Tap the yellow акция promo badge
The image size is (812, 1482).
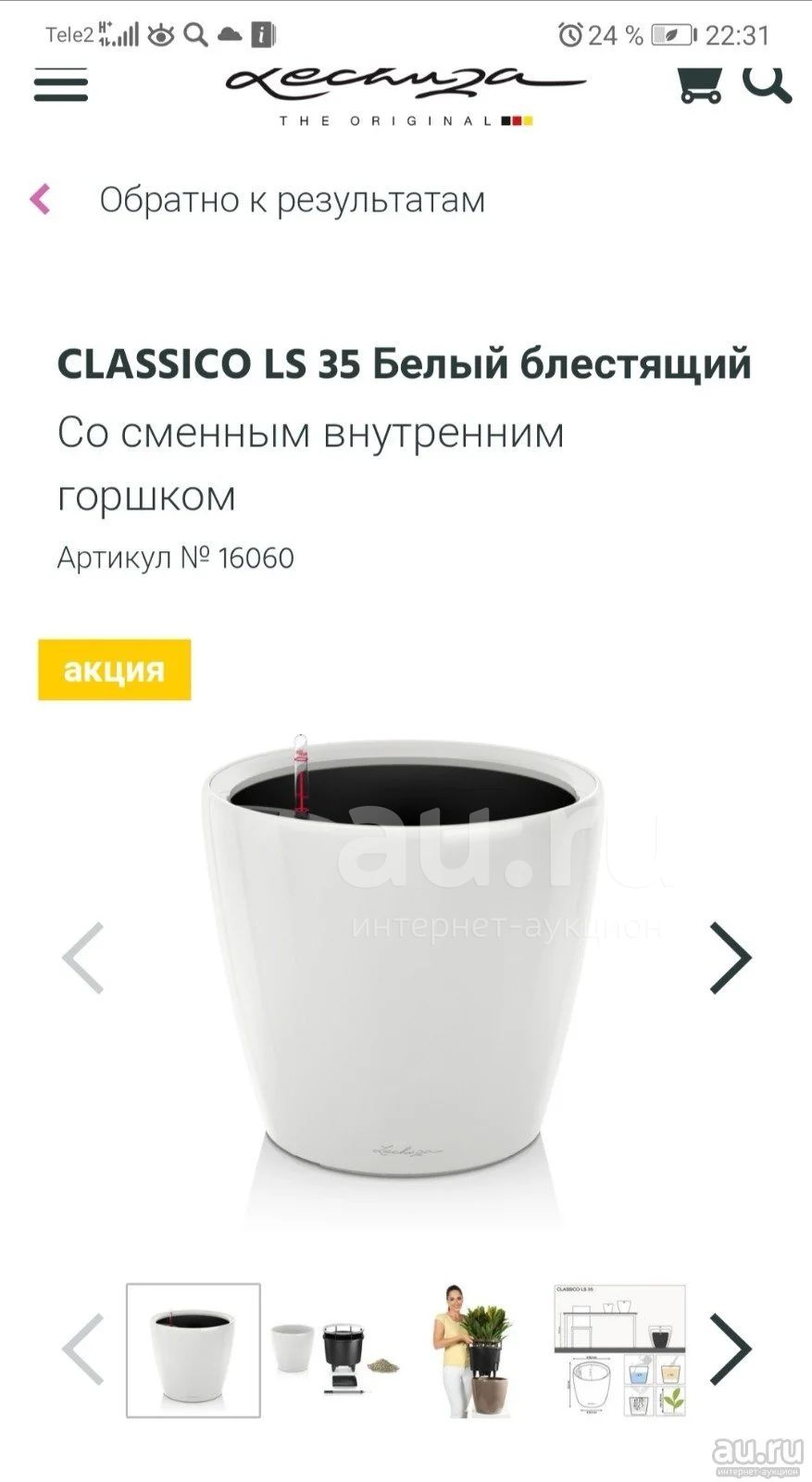pos(115,670)
